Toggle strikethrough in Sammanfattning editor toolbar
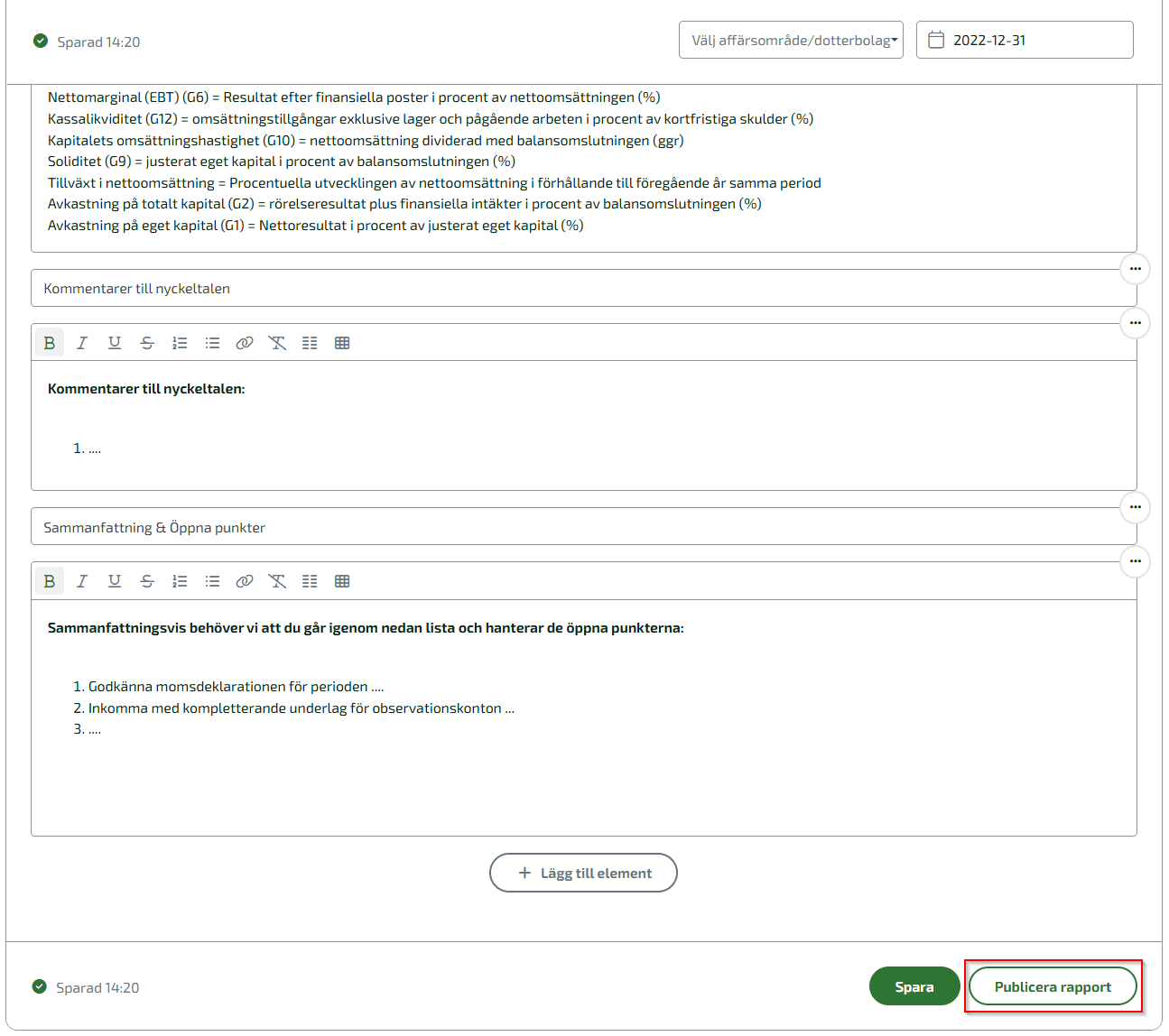Image resolution: width=1169 pixels, height=1036 pixels. [147, 581]
